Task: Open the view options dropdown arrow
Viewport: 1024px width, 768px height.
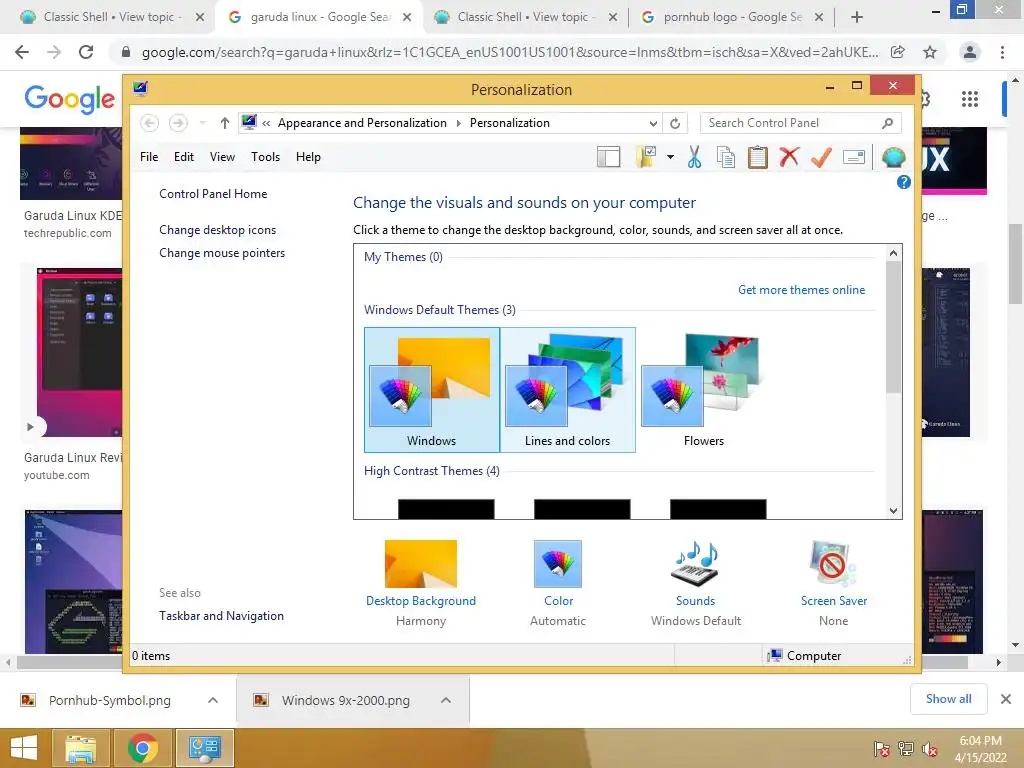Action: pyautogui.click(x=670, y=157)
